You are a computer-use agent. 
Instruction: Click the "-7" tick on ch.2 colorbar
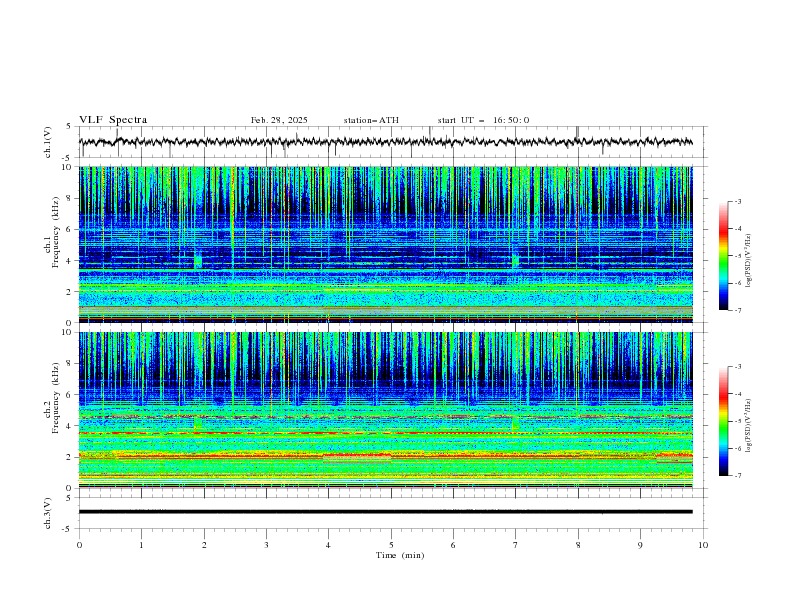pyautogui.click(x=737, y=475)
